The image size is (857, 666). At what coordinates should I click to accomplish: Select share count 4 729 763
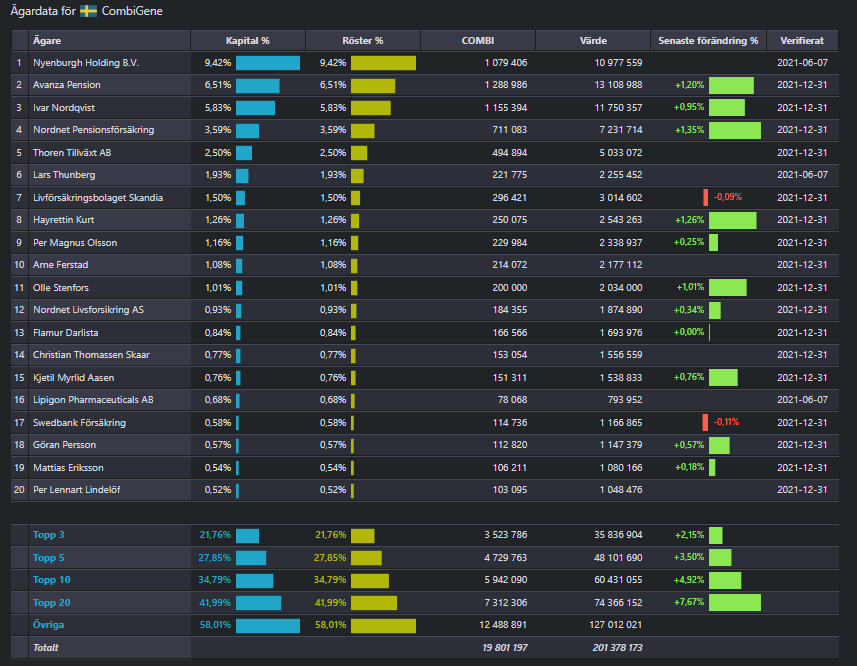click(x=506, y=558)
